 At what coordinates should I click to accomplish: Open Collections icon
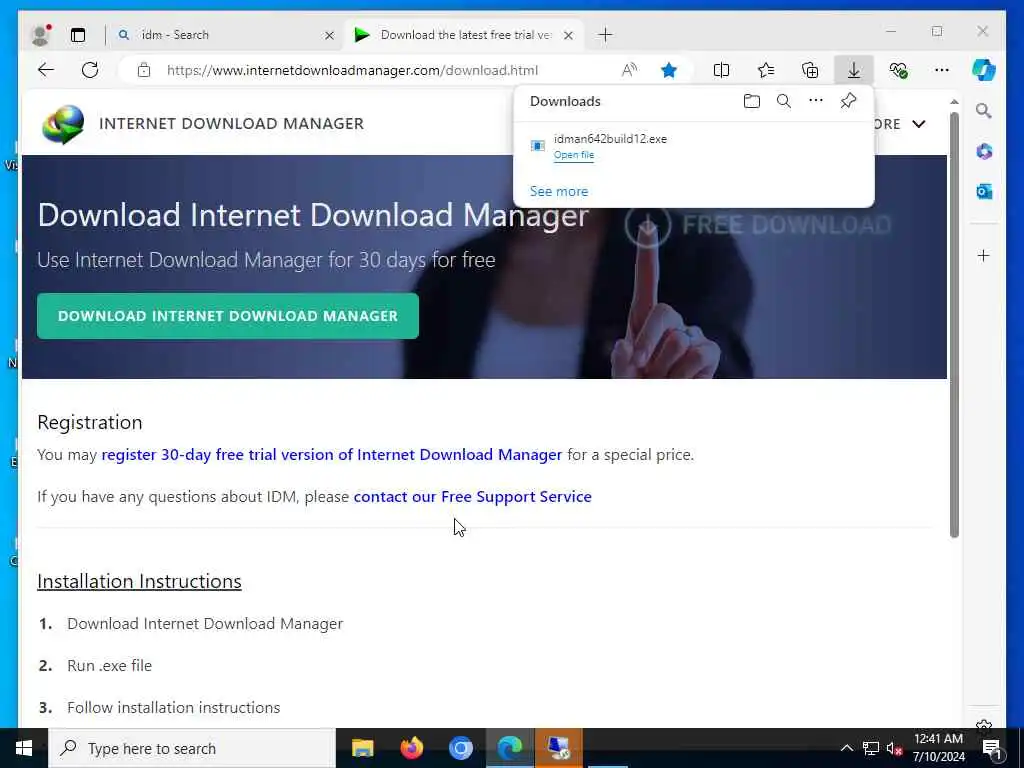[810, 70]
